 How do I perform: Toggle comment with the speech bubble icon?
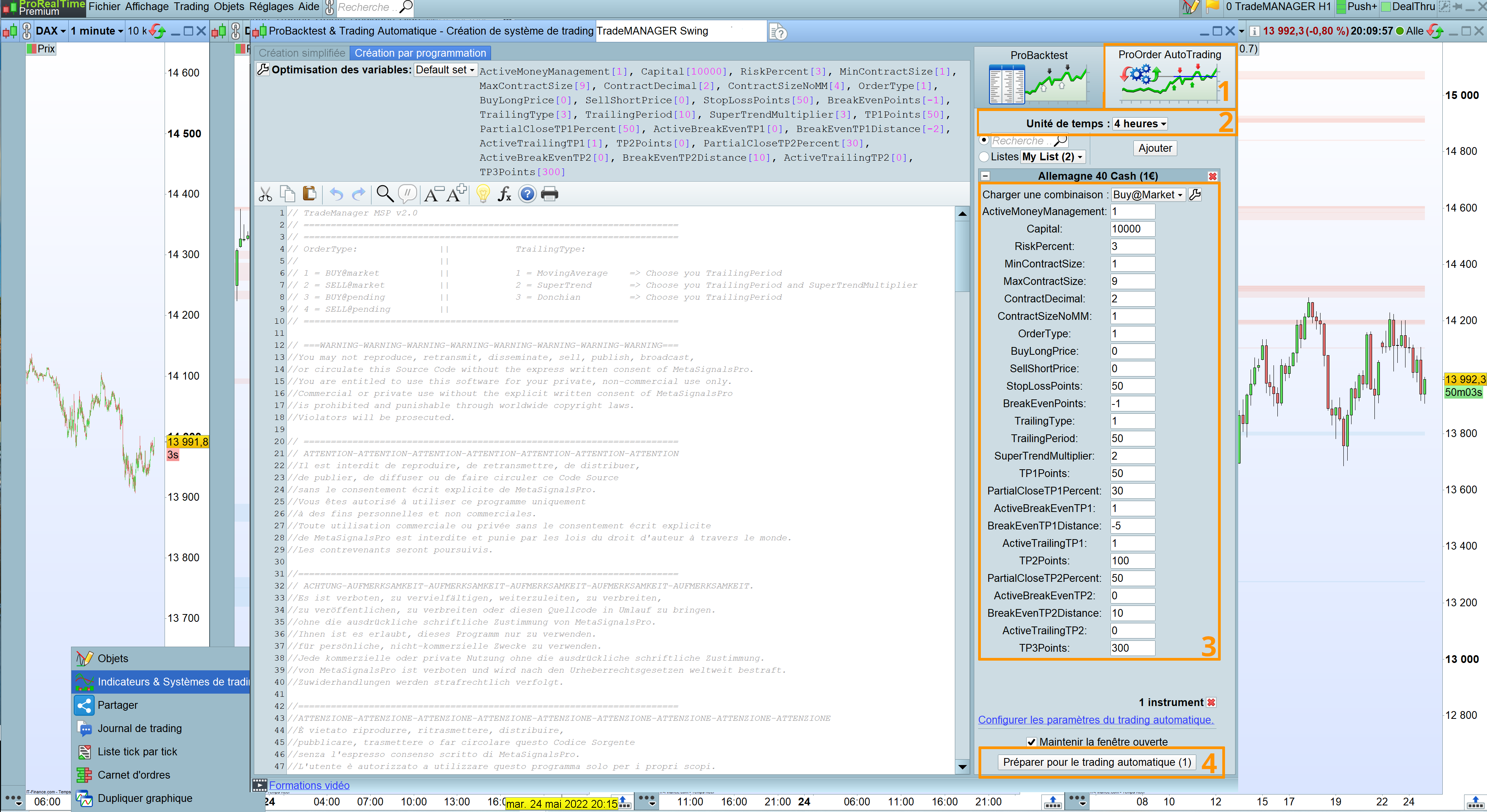408,194
